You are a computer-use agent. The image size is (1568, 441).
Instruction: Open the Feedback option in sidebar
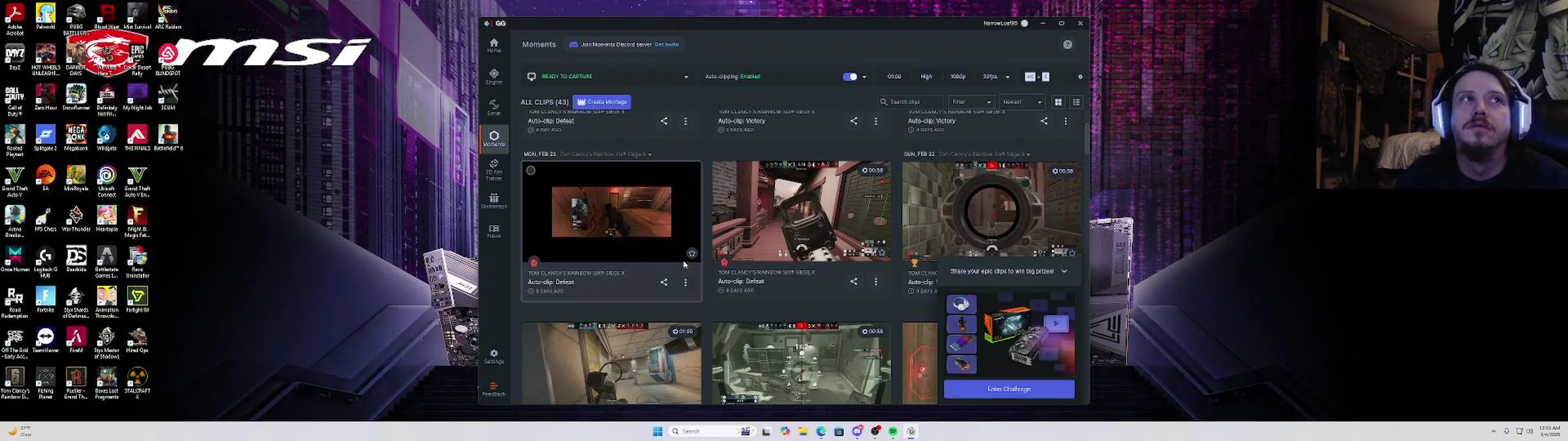[494, 390]
